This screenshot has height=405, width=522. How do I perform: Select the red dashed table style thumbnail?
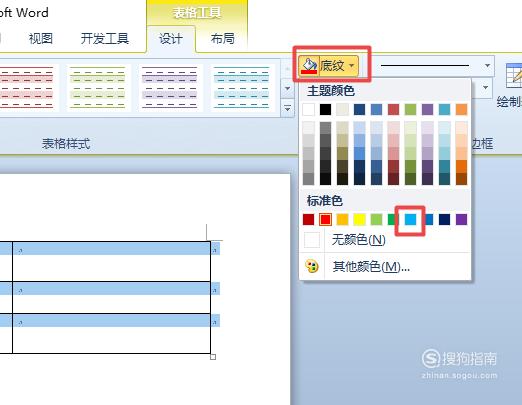click(x=27, y=87)
